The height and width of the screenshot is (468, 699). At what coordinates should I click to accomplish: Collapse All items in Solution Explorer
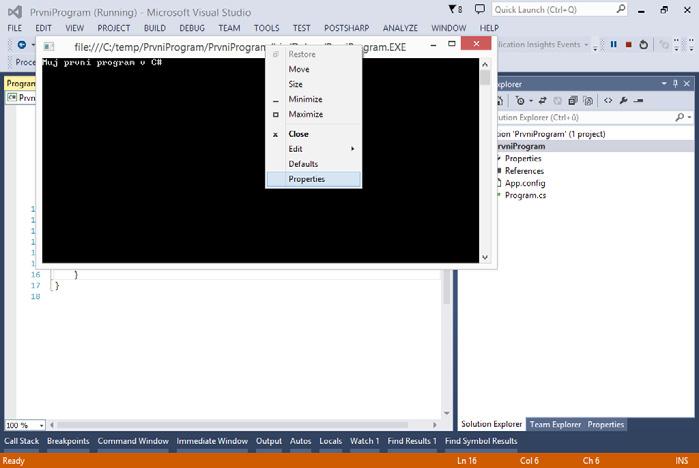pos(573,101)
